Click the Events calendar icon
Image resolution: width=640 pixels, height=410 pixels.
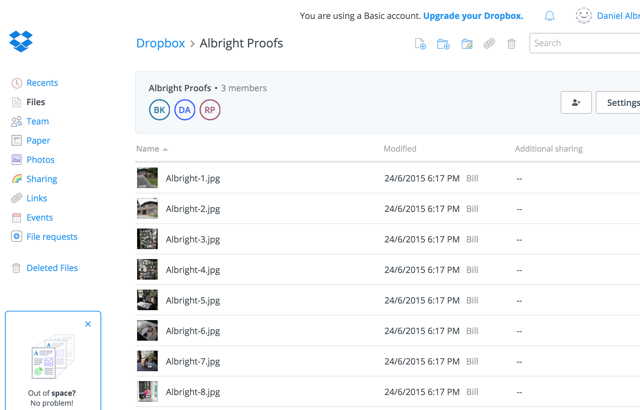pyautogui.click(x=16, y=217)
